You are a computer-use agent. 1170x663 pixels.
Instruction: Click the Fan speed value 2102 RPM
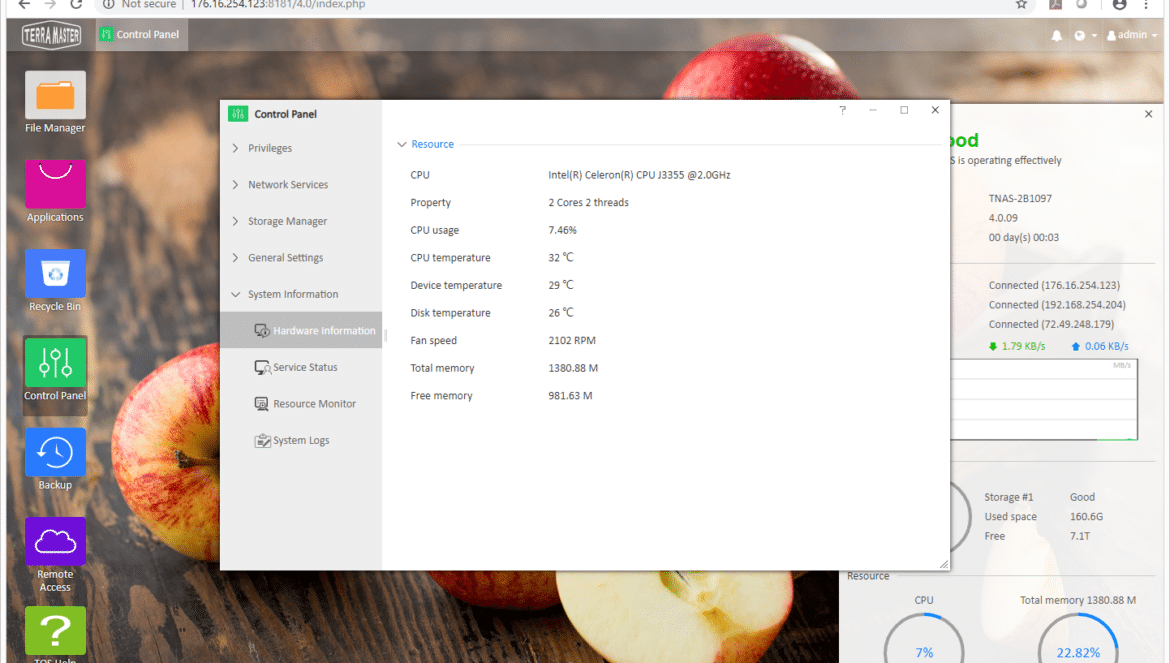click(572, 341)
